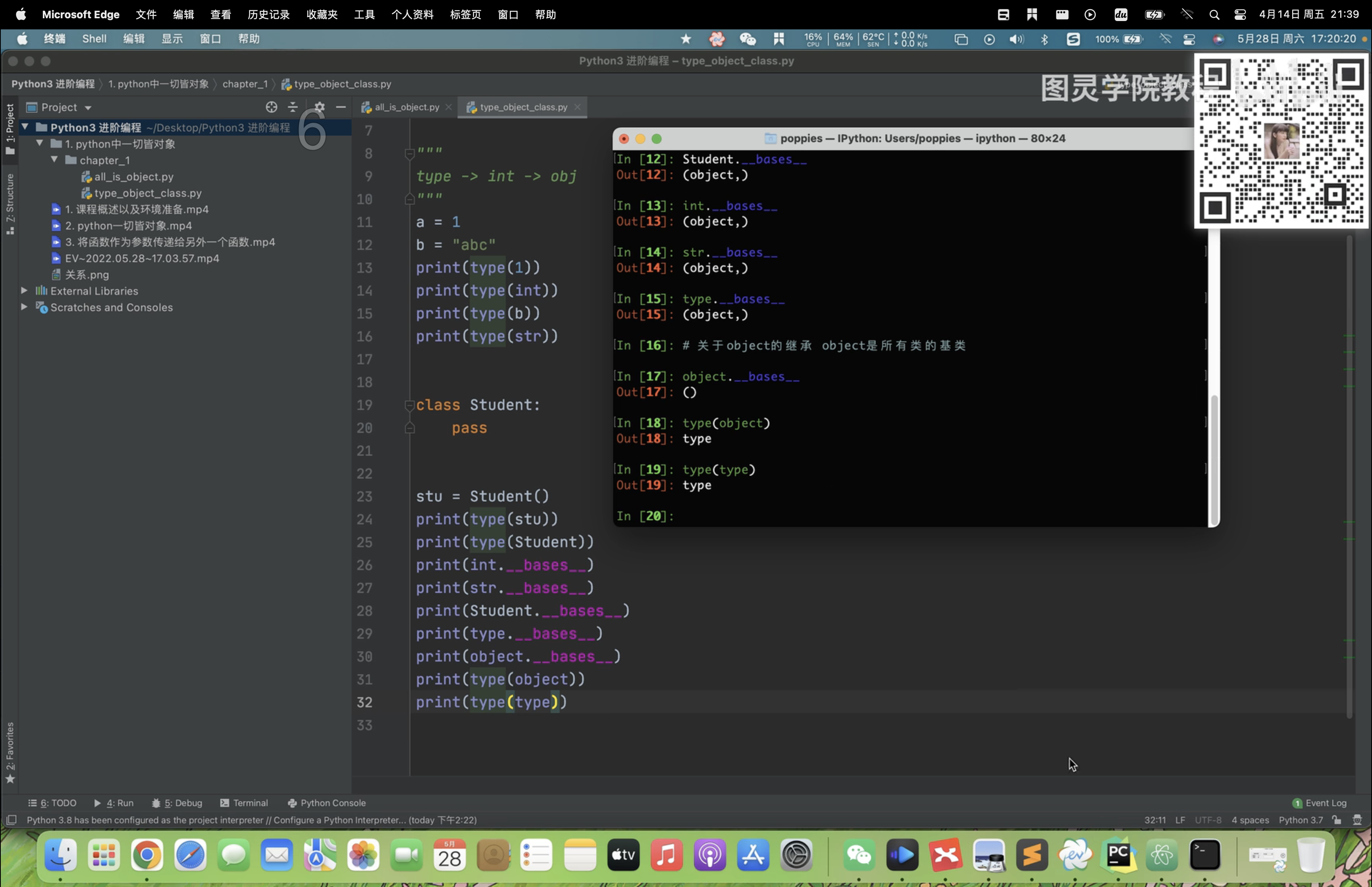Open Google Chrome from the Dock
1372x887 pixels.
(x=147, y=855)
